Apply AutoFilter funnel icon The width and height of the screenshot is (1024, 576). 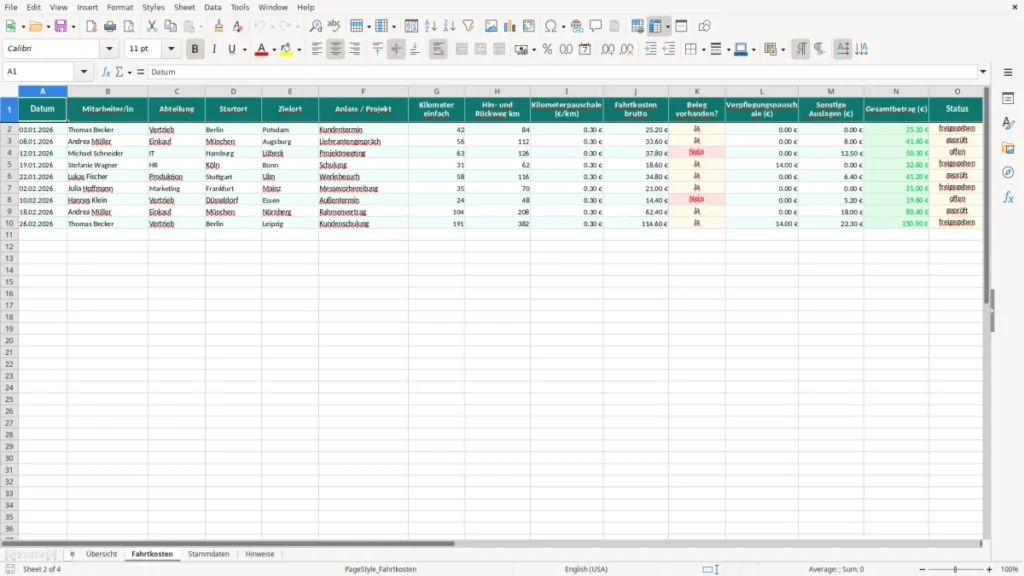click(x=468, y=26)
